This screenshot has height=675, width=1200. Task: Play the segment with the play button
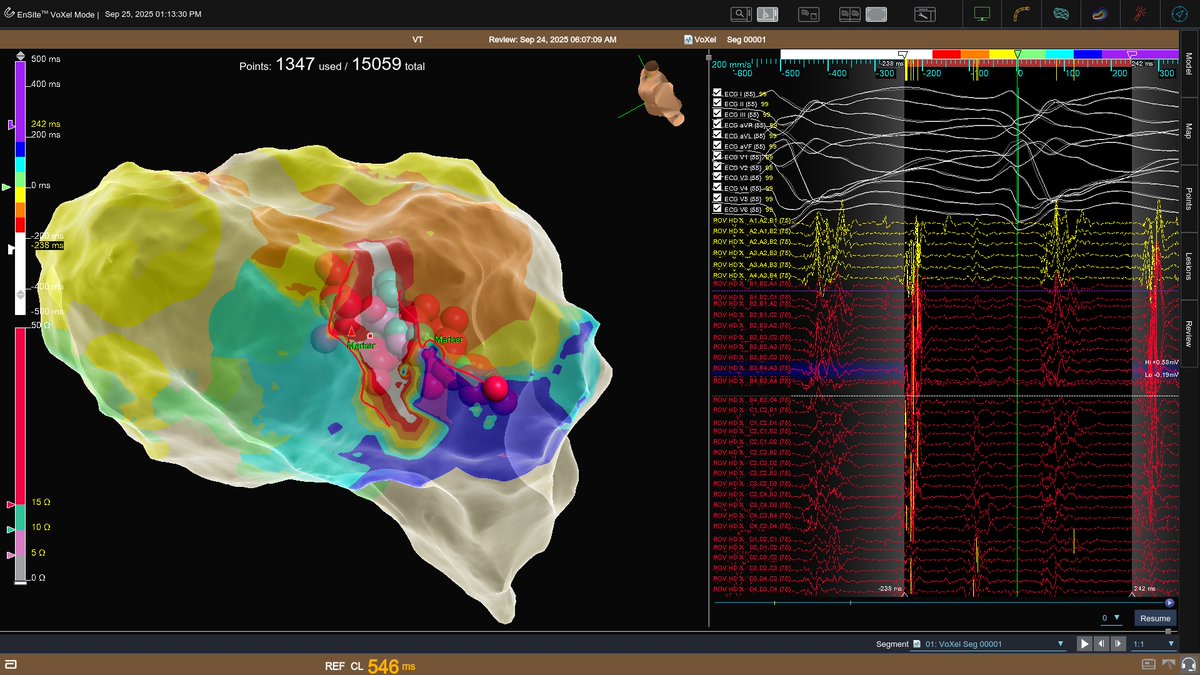(1084, 644)
